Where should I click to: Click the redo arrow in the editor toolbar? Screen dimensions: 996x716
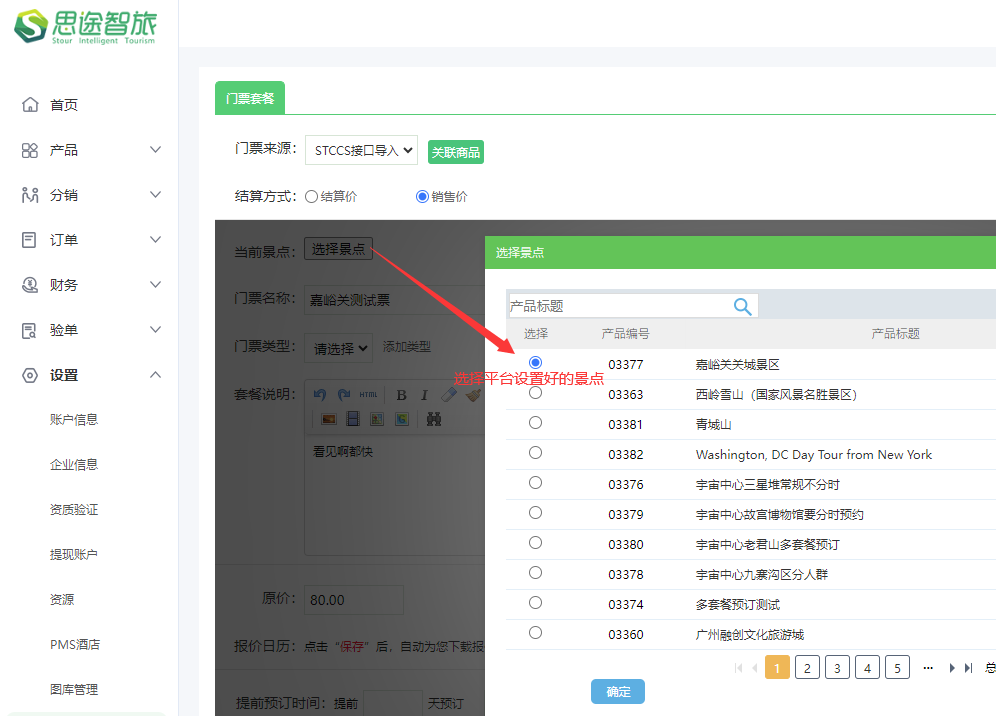click(x=344, y=394)
